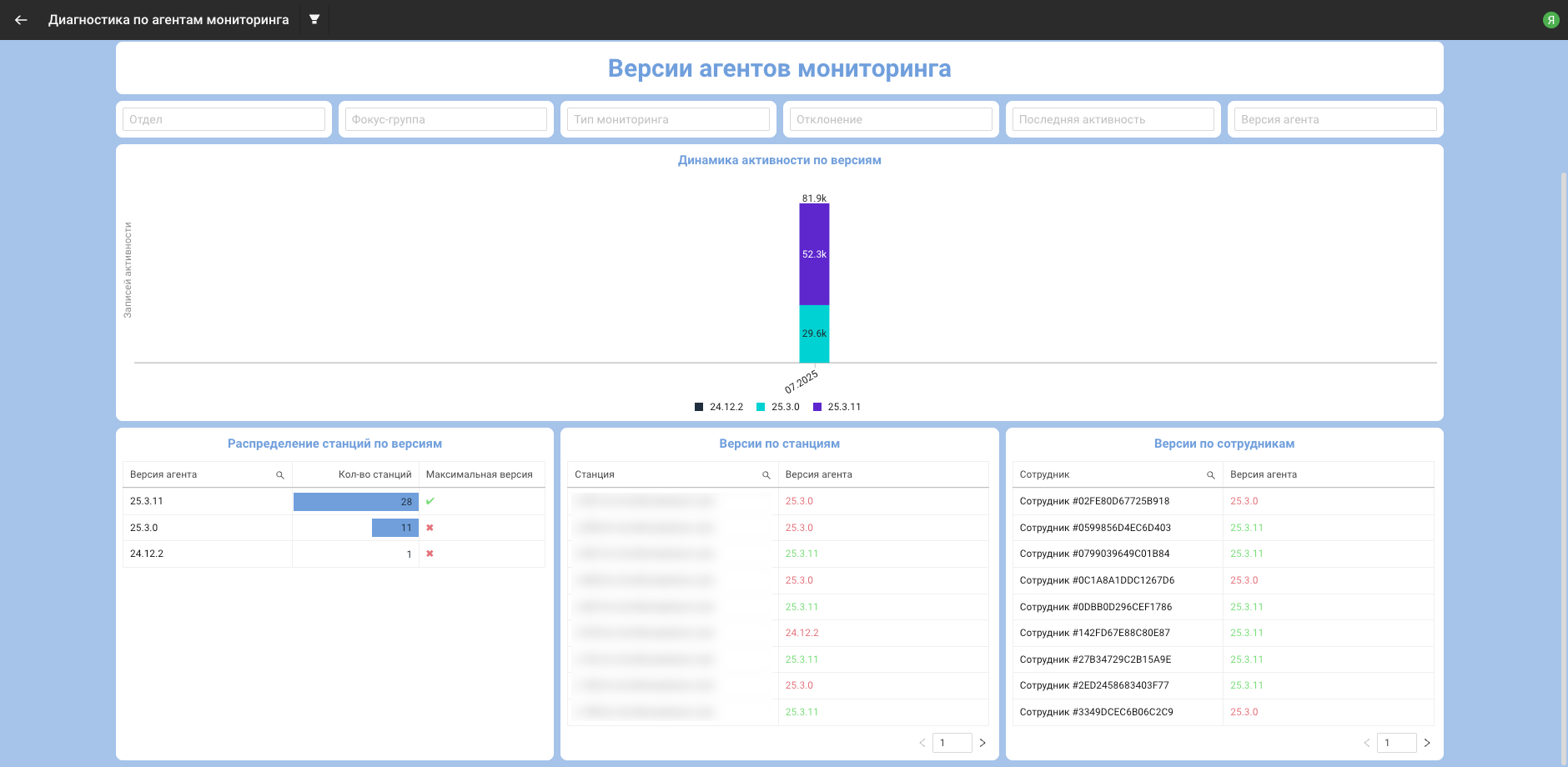Sort by Кол-во станций column header
This screenshot has width=1568, height=767.
[x=374, y=474]
